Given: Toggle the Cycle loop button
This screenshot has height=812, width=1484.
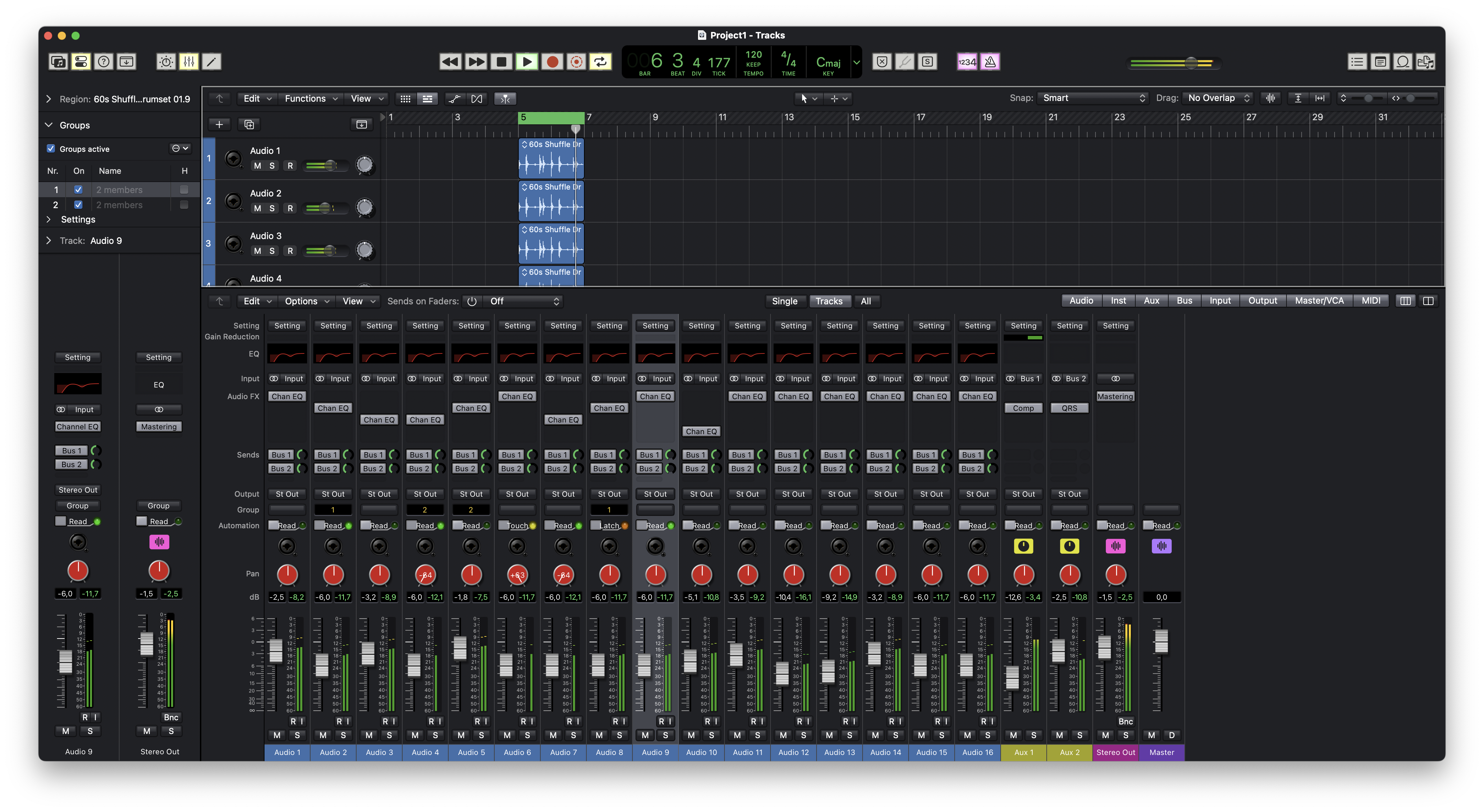Looking at the screenshot, I should [600, 61].
